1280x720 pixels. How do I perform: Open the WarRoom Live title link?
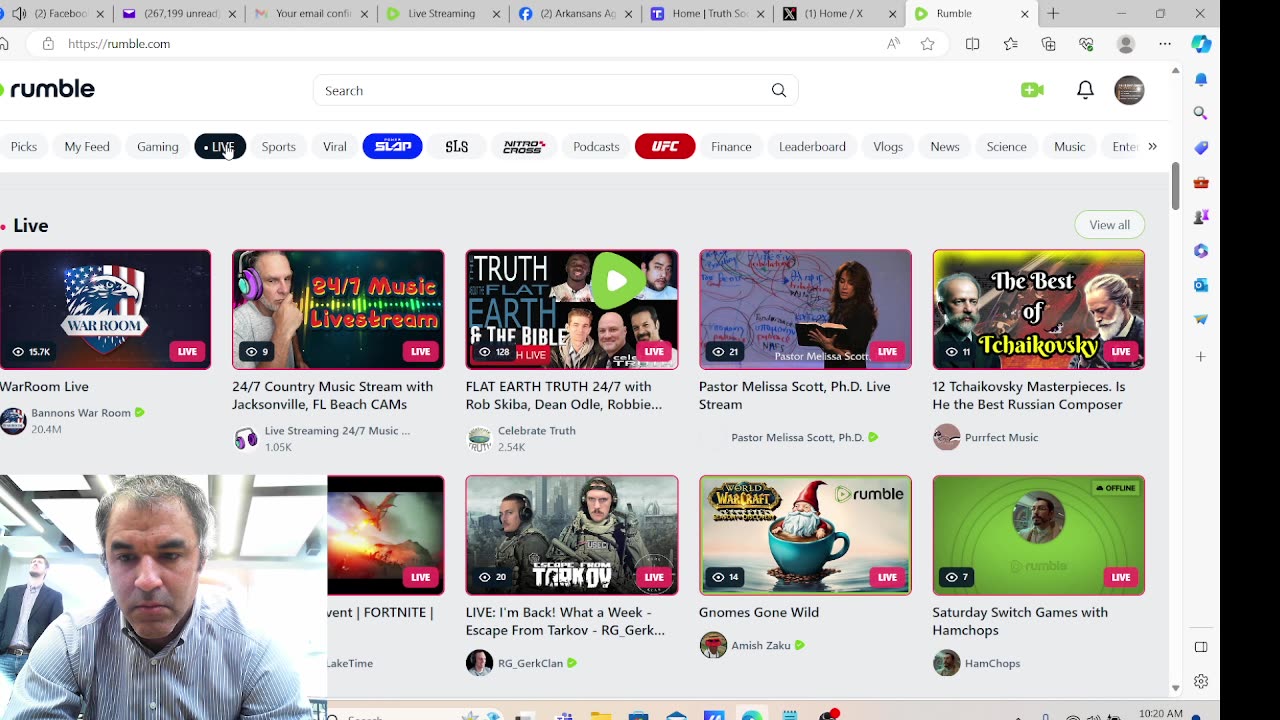click(x=45, y=386)
